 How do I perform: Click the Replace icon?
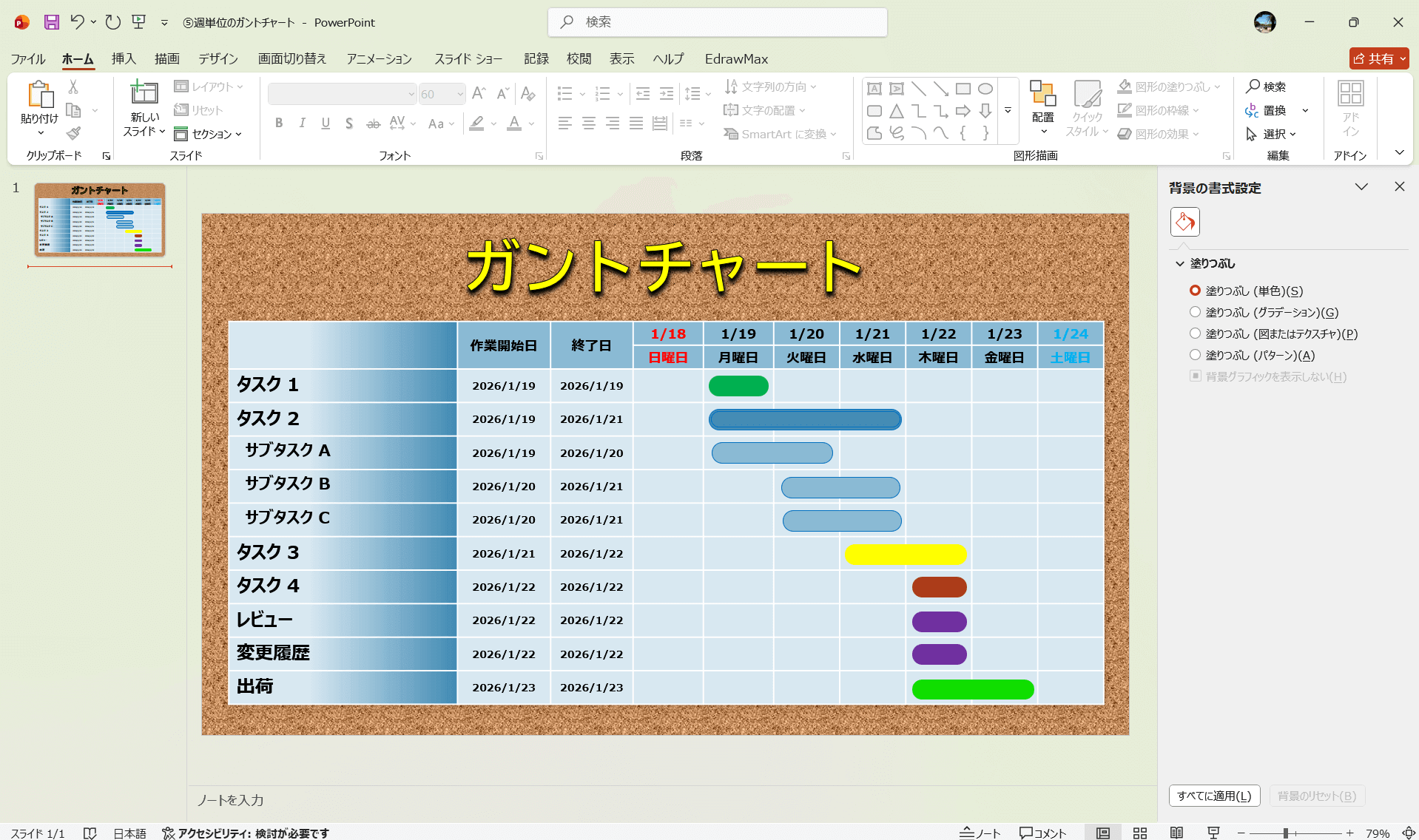1253,110
